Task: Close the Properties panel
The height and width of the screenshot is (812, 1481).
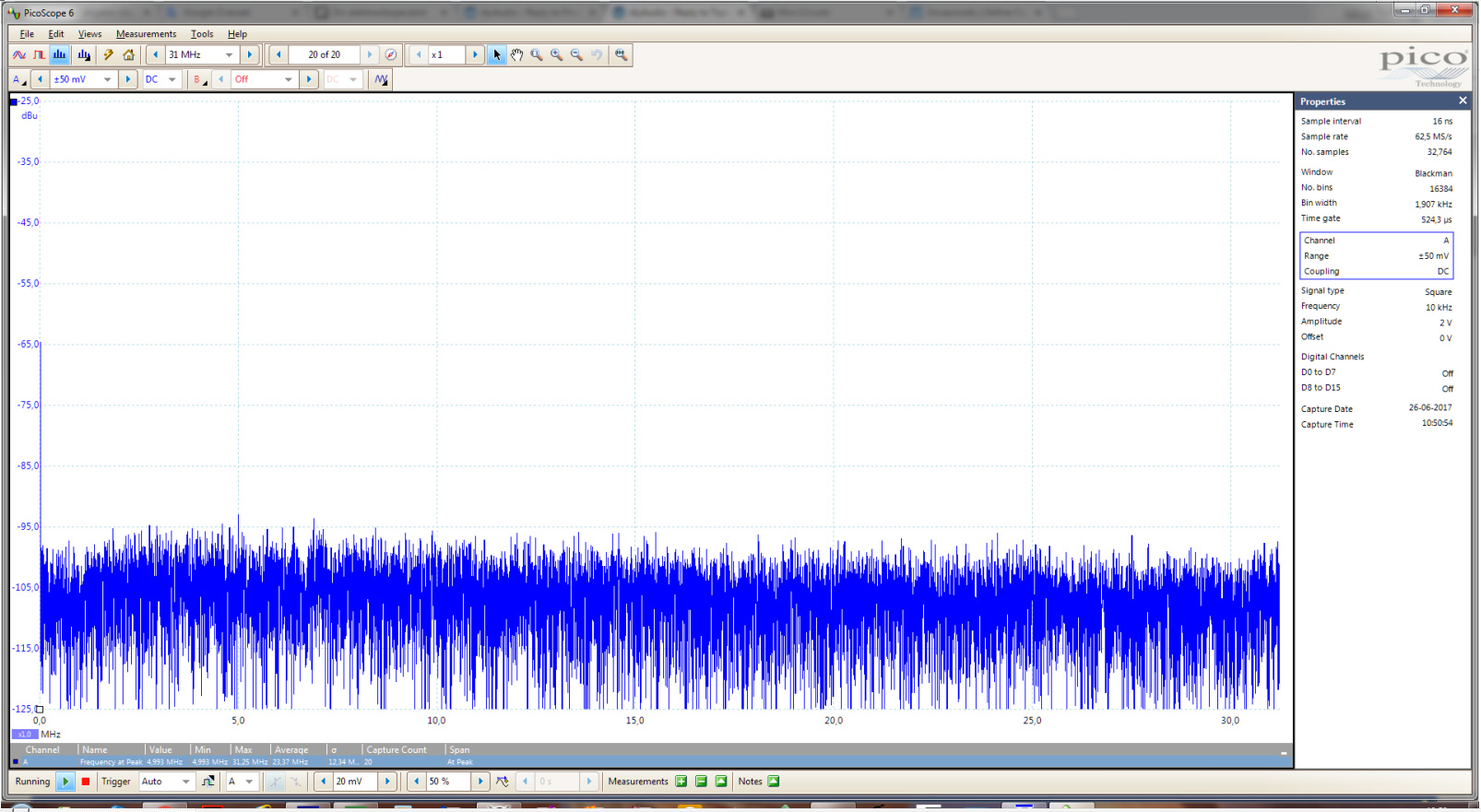Action: point(1463,100)
